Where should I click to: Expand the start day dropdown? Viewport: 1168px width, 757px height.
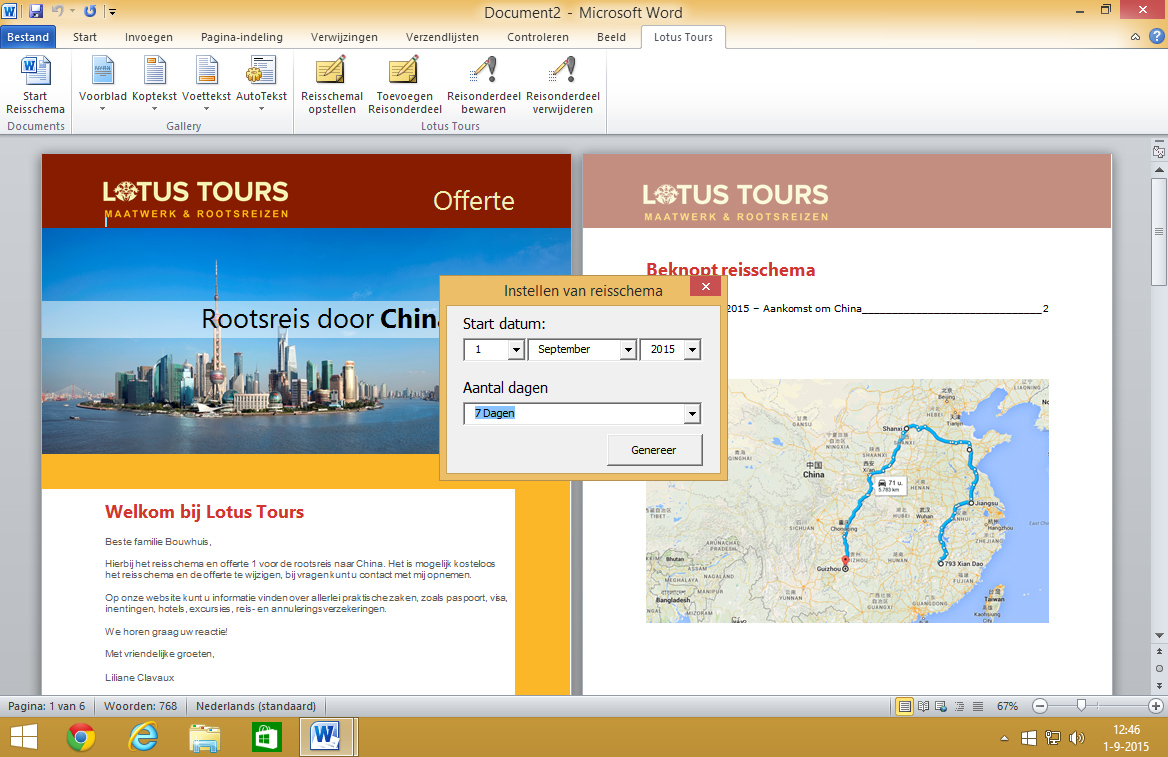coord(516,349)
